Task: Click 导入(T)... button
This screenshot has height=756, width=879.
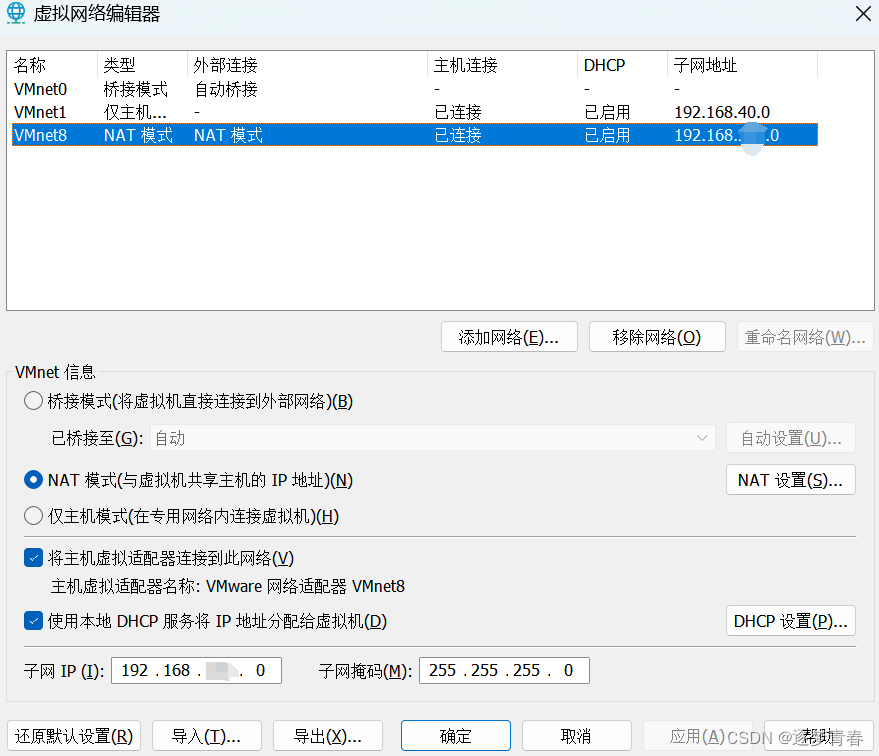Action: coord(207,736)
